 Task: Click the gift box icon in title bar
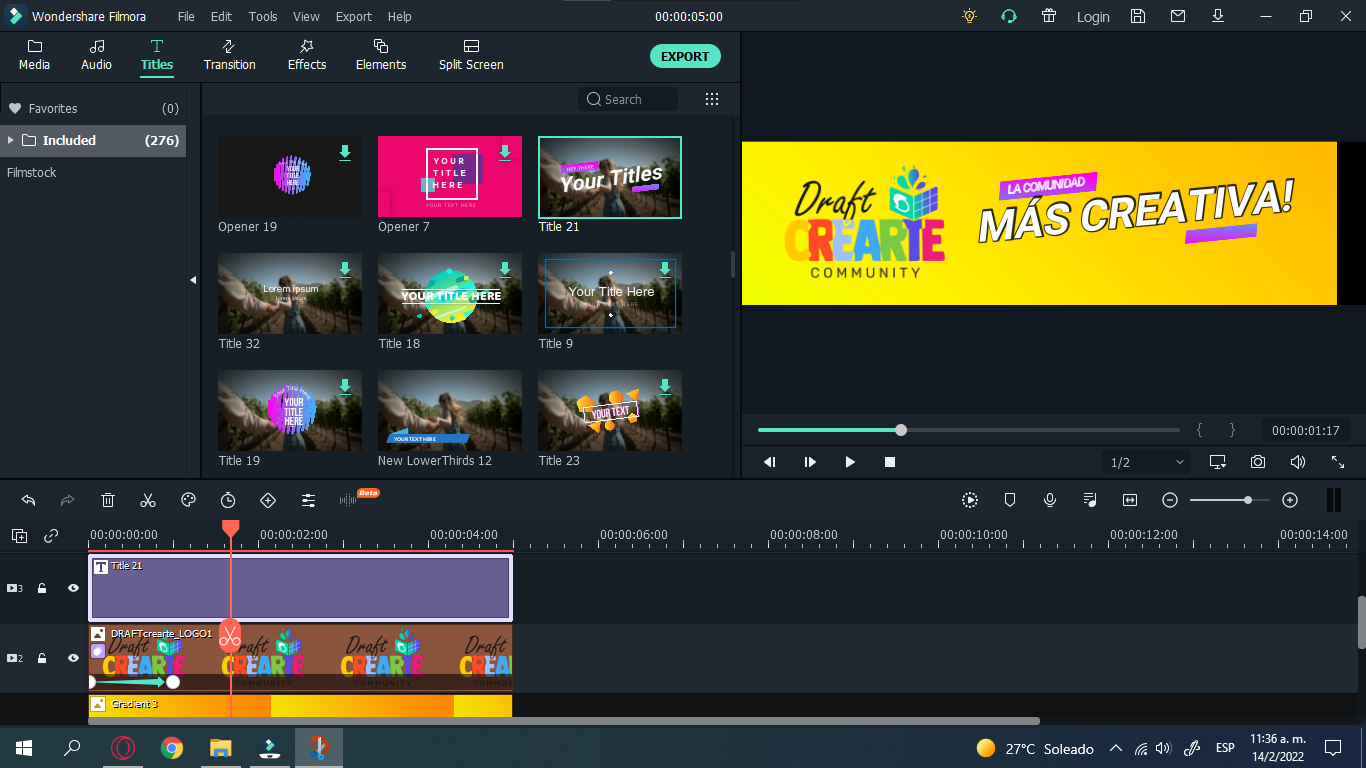pos(1049,16)
